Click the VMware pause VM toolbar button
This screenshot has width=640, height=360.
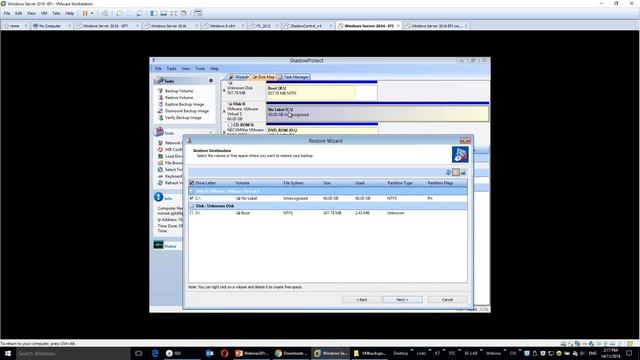coord(85,13)
